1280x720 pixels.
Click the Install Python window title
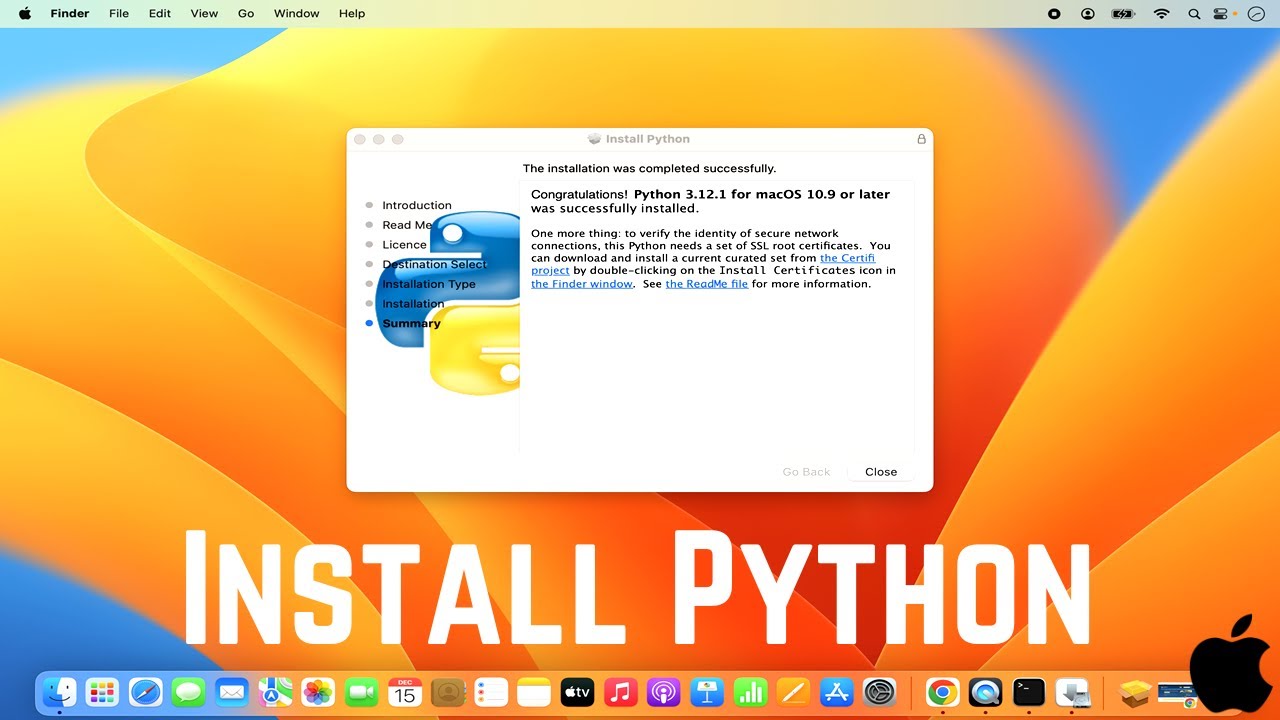coord(648,139)
